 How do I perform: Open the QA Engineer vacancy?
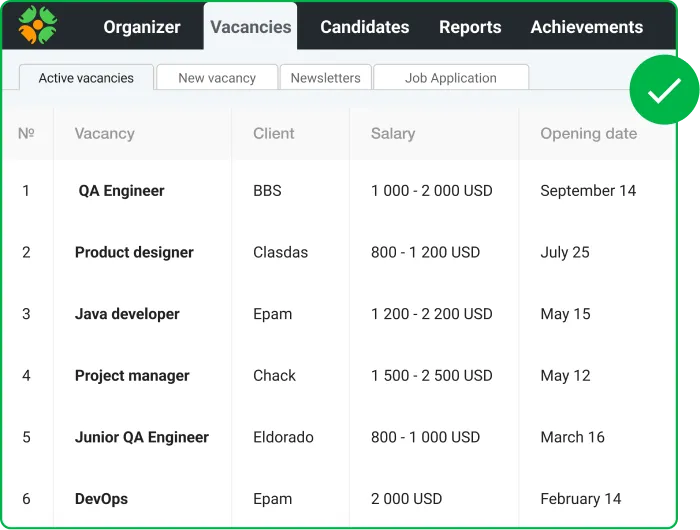121,191
